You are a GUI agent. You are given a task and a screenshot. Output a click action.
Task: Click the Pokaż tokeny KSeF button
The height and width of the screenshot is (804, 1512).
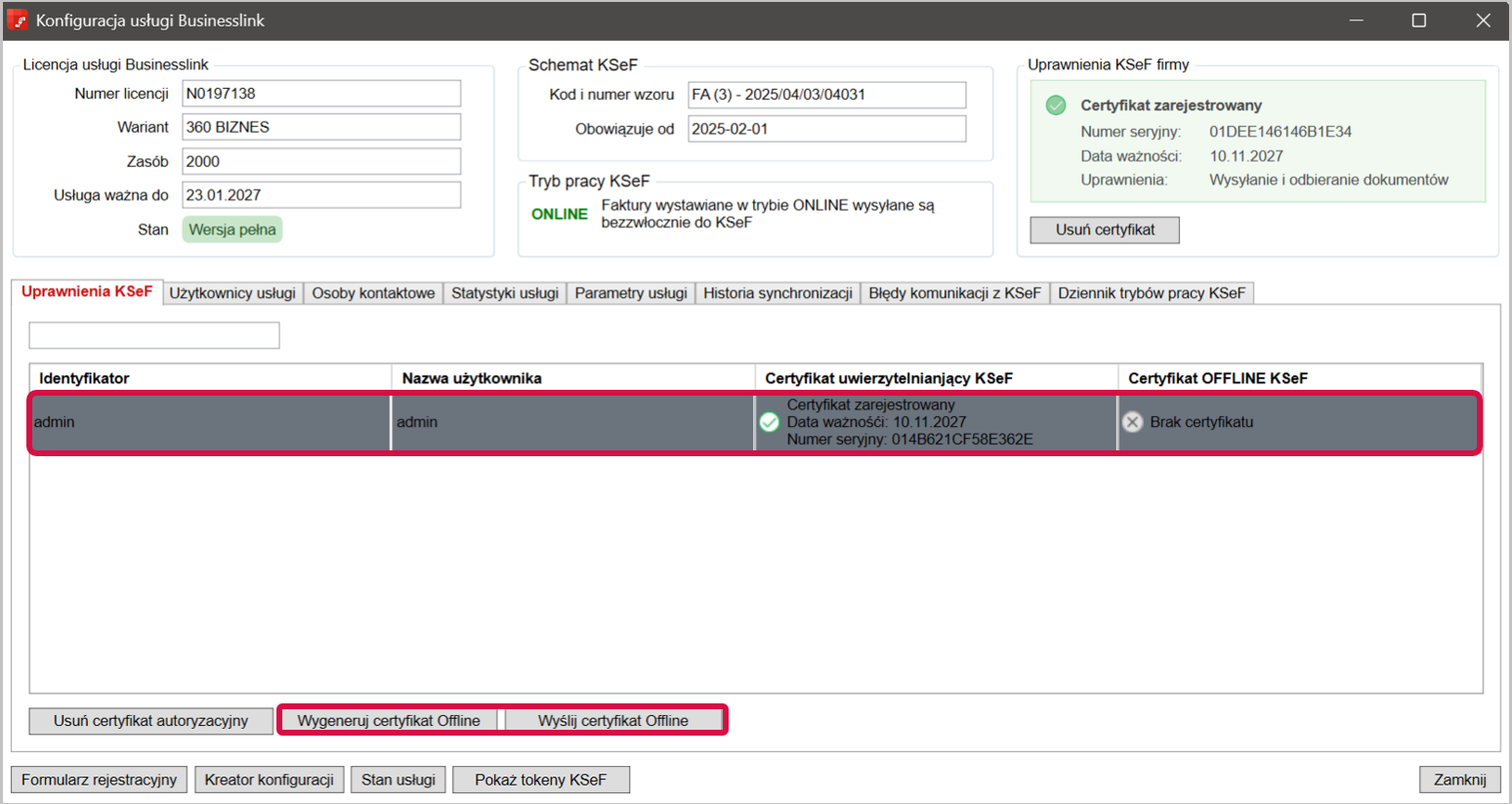(x=540, y=780)
